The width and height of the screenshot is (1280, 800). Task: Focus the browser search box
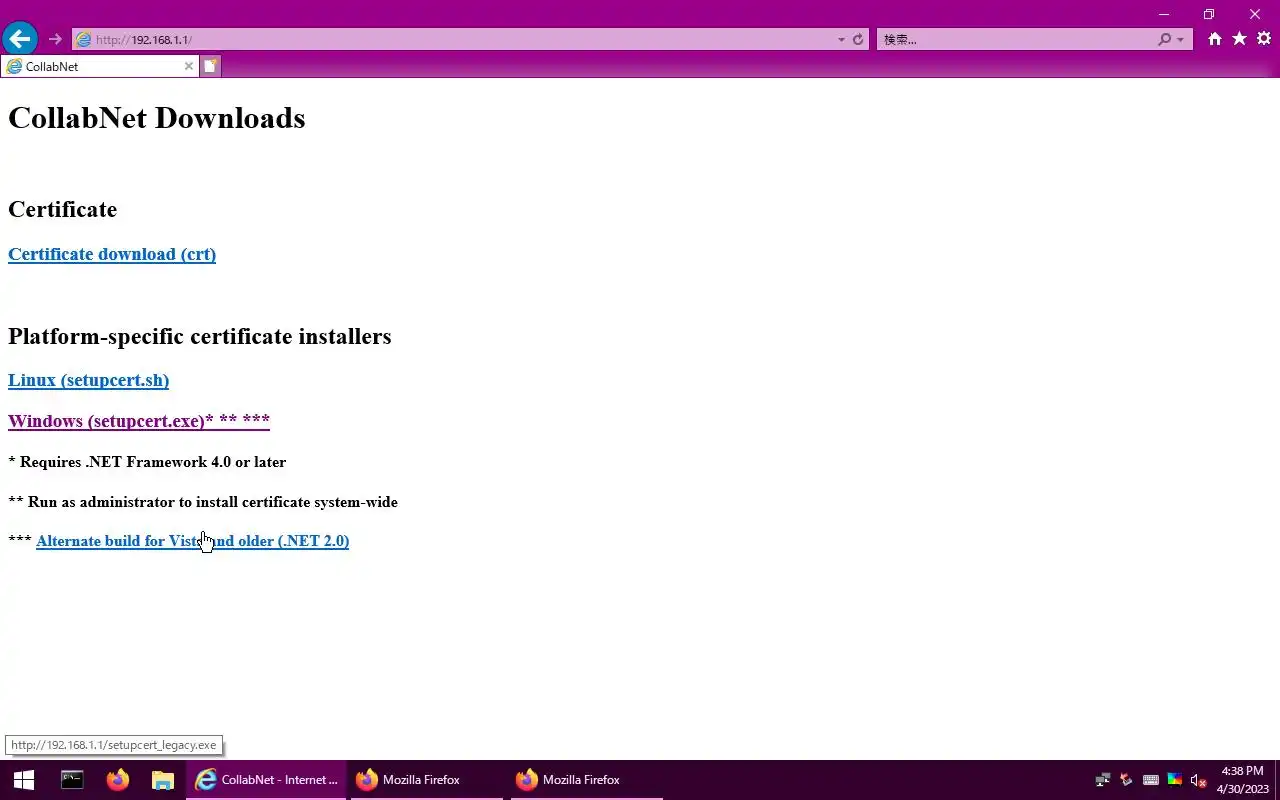click(1014, 39)
